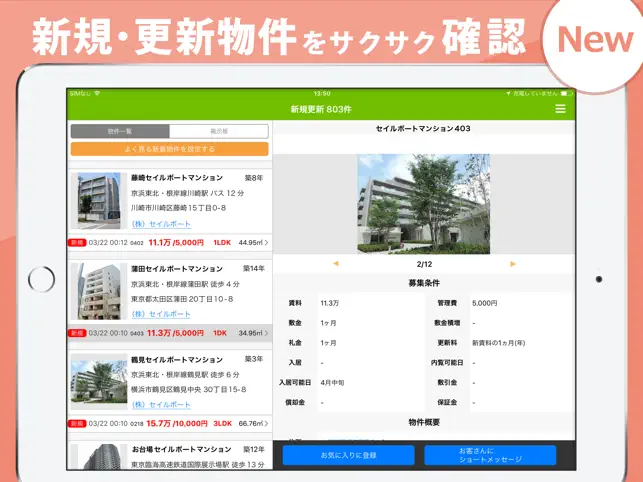
Task: Click 東京都太田区蒲田 20丁目10-8 address
Action: pyautogui.click(x=182, y=299)
